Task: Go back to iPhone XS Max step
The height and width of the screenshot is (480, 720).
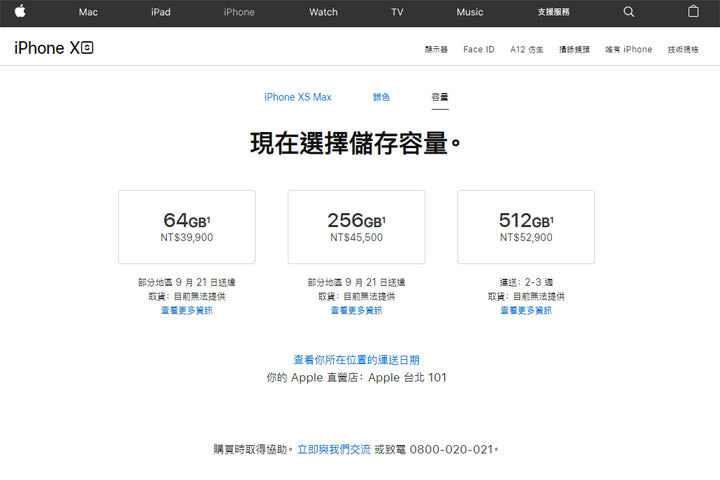Action: click(x=298, y=97)
